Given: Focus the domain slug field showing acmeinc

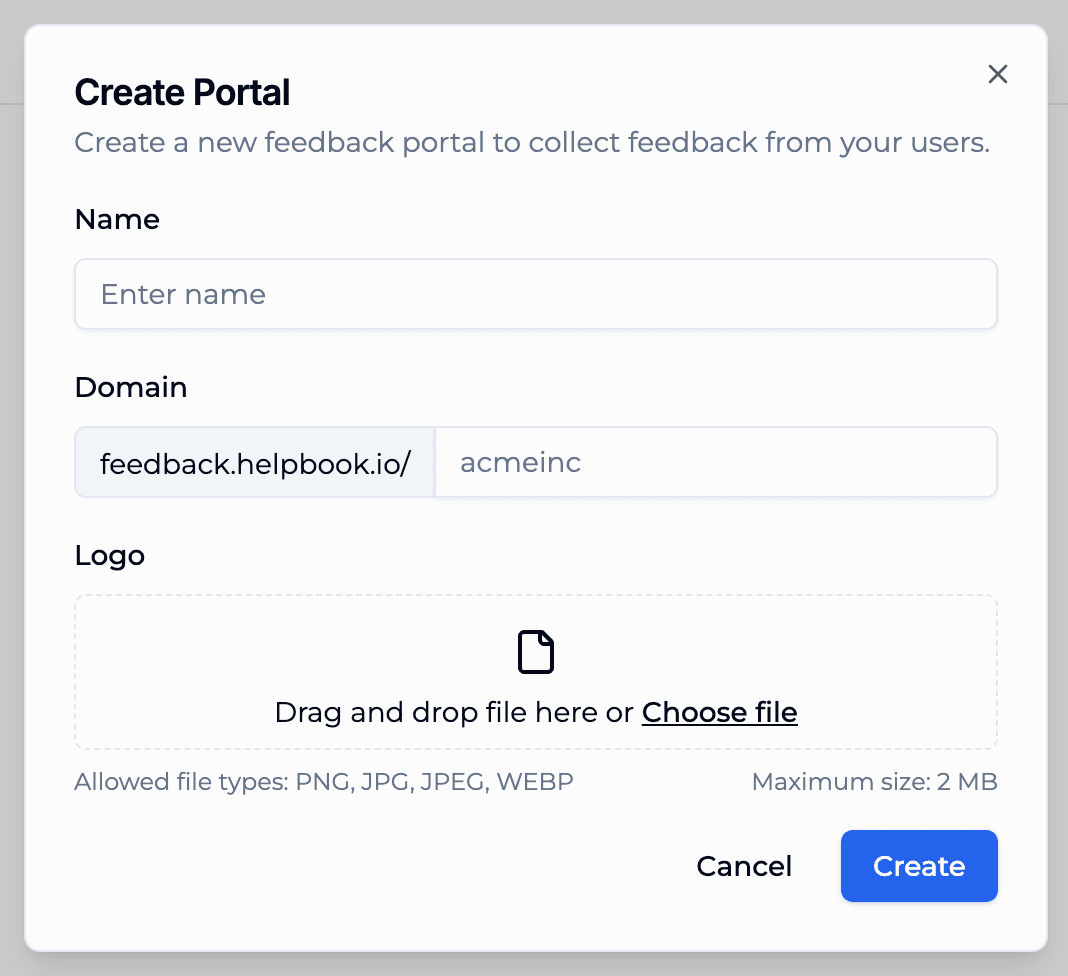Looking at the screenshot, I should [715, 462].
